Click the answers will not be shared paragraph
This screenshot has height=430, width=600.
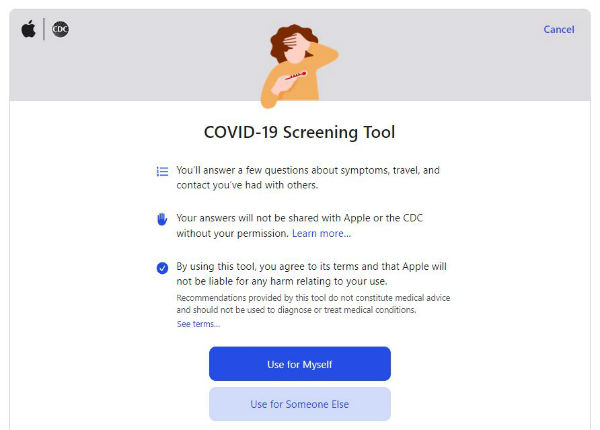click(x=300, y=226)
